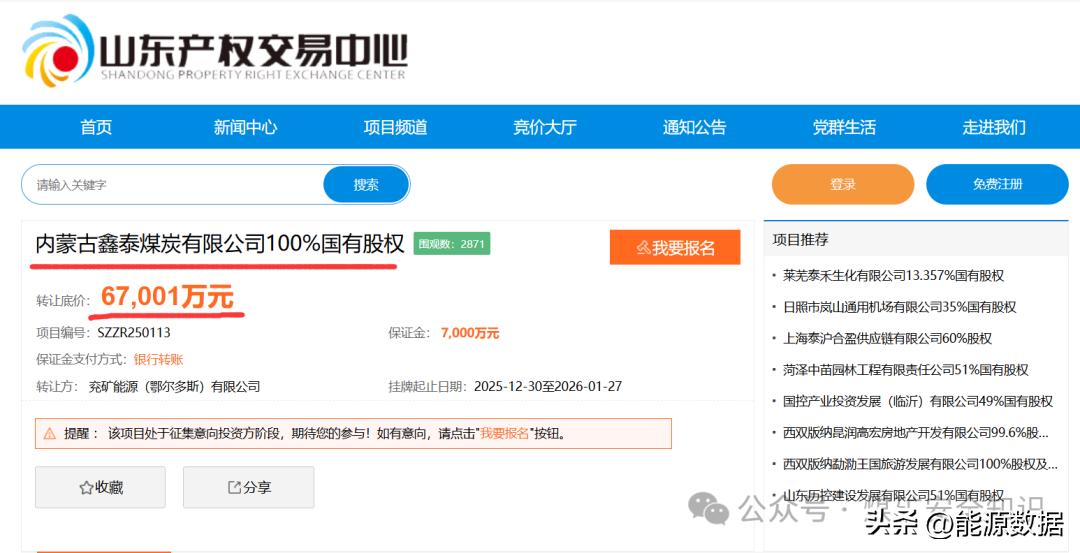Click the Shandong Property Right Exchange Center logo

[214, 52]
